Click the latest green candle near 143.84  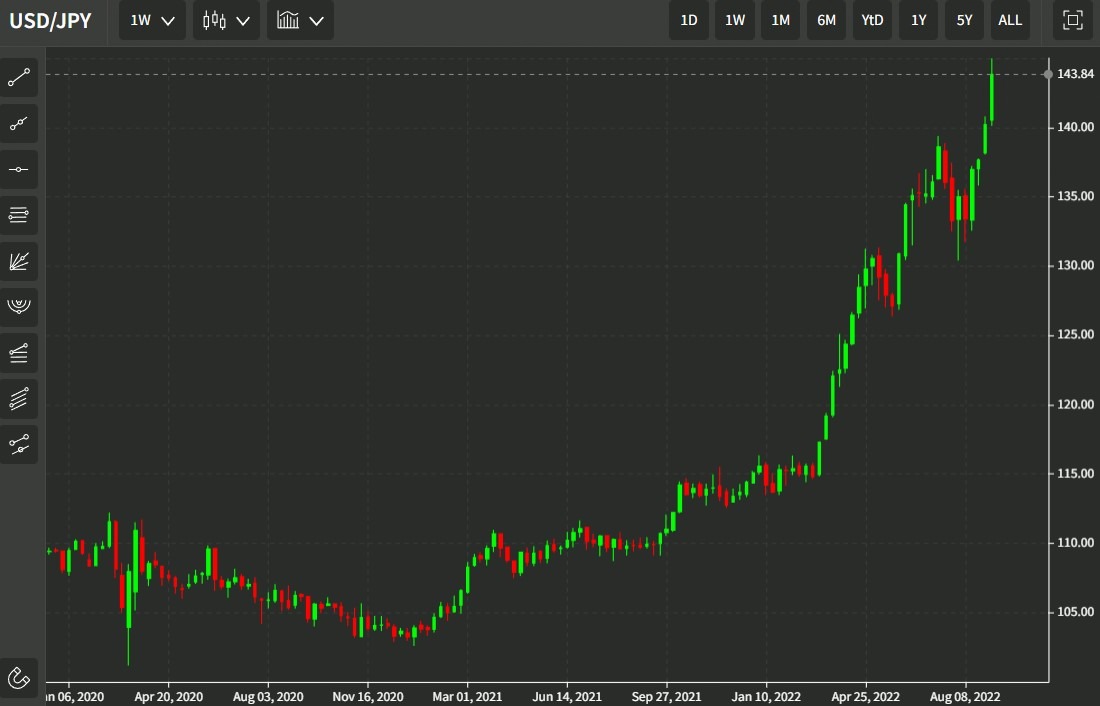[991, 95]
